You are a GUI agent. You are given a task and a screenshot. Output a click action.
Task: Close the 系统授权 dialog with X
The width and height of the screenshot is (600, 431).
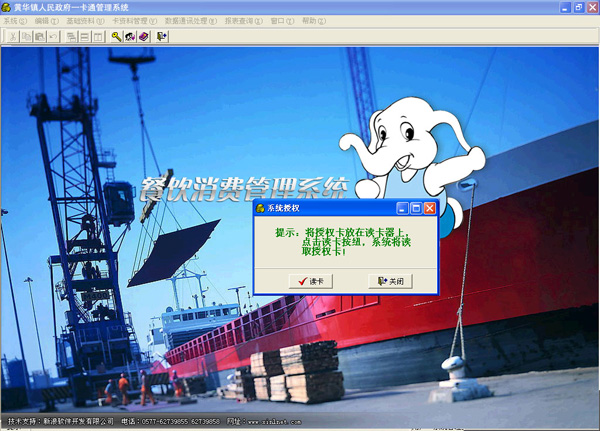pos(429,208)
